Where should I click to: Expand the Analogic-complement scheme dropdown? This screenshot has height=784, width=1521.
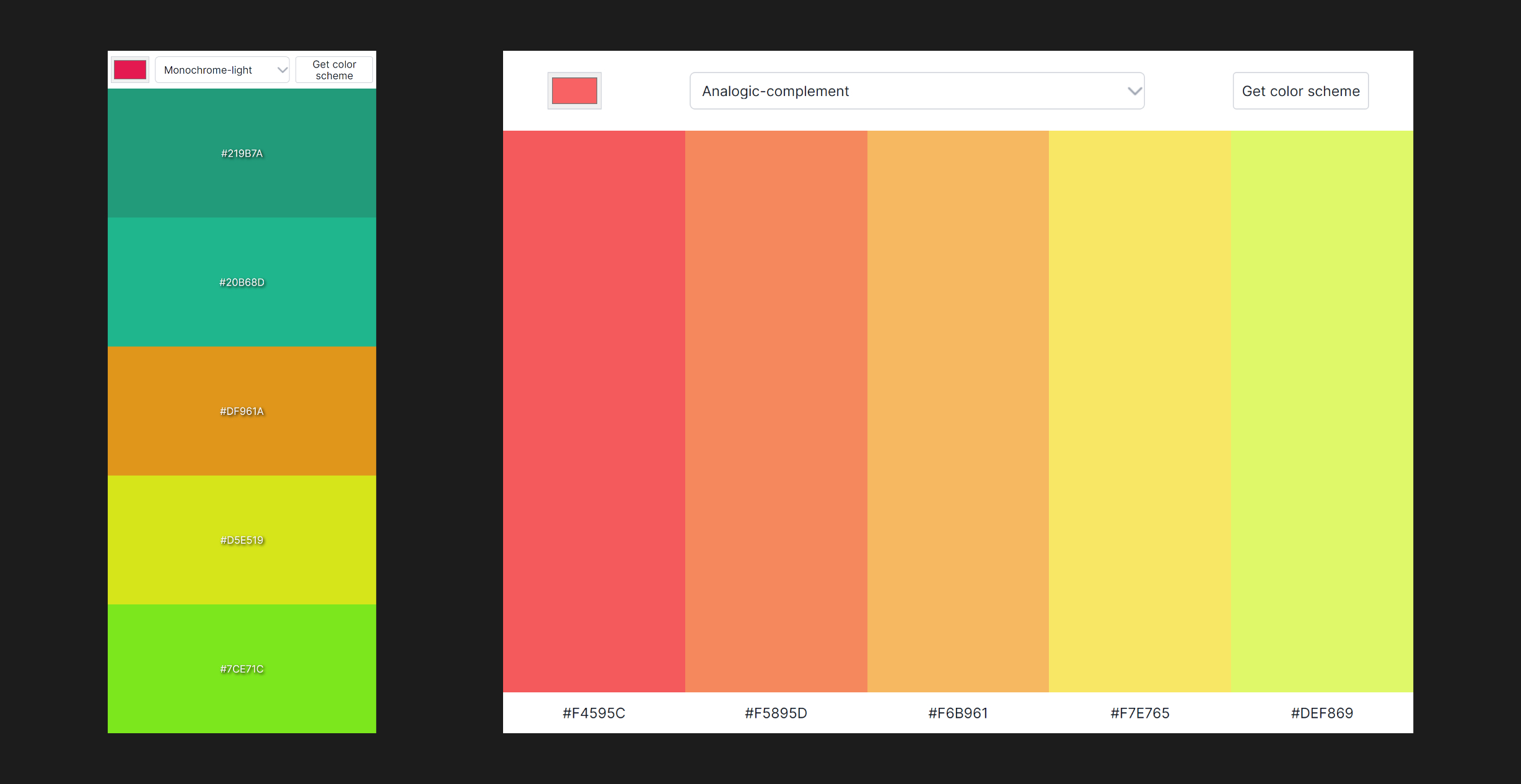916,91
